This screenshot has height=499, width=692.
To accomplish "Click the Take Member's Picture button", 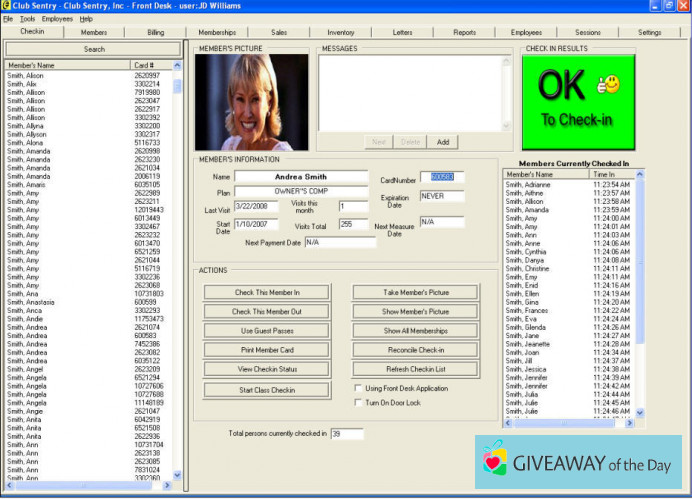I will tap(415, 292).
